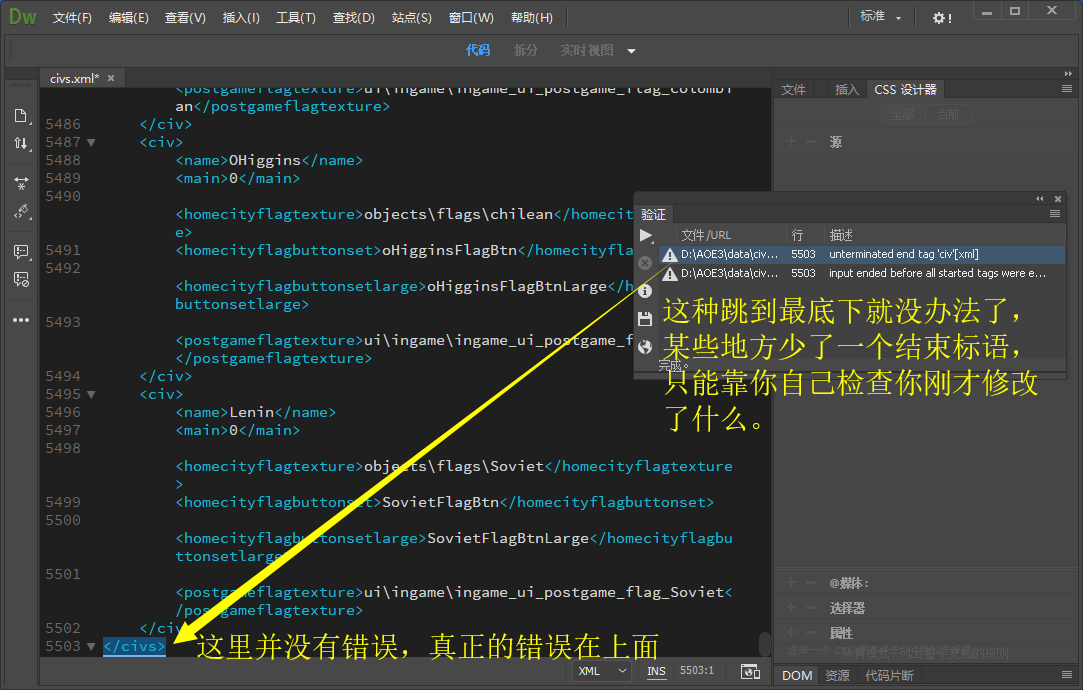Switch to the 文件 panel tab
This screenshot has width=1083, height=690.
pyautogui.click(x=794, y=90)
